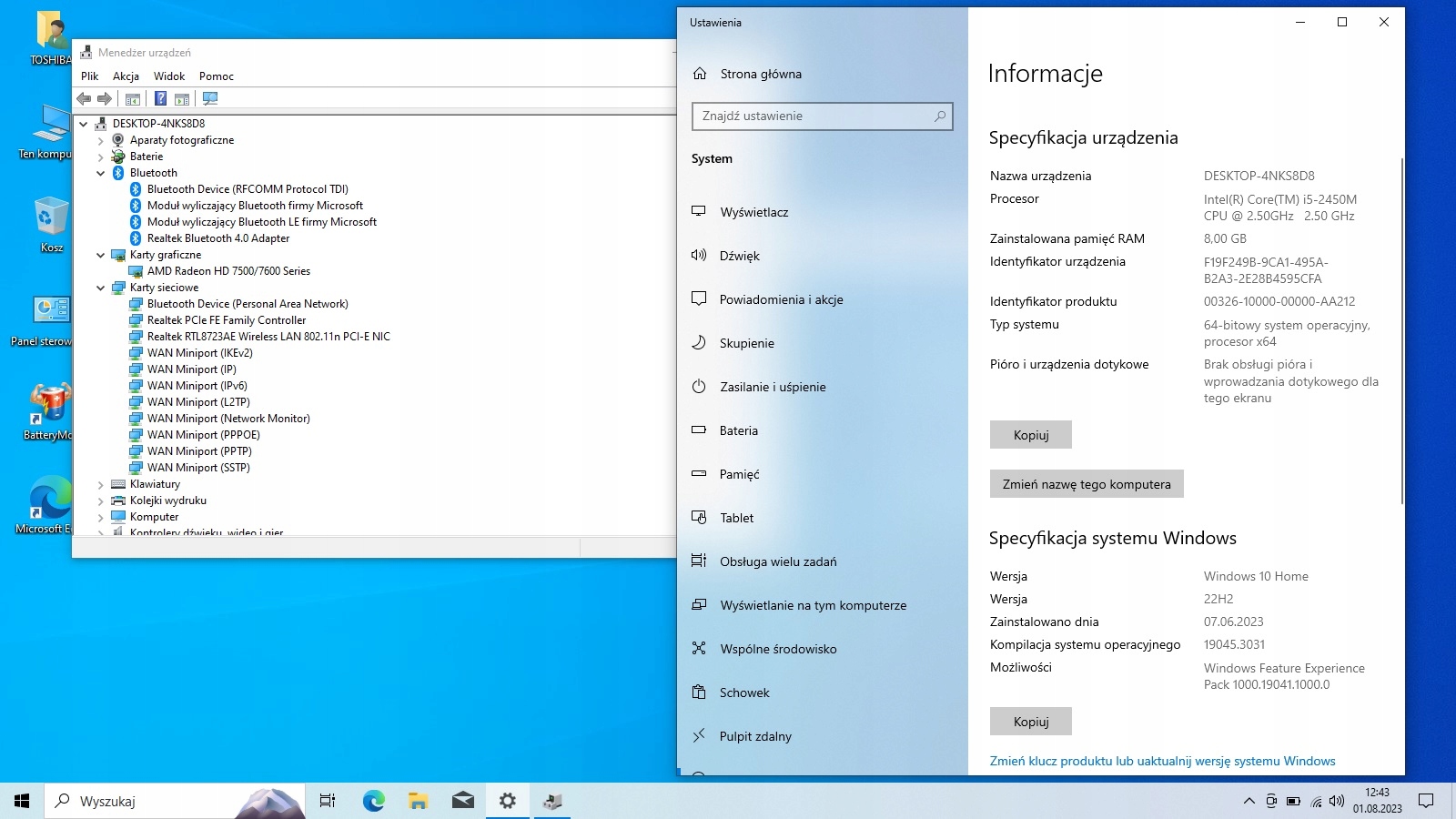This screenshot has height=819, width=1456.
Task: Expand the Klawiatury category
Action: tap(101, 485)
